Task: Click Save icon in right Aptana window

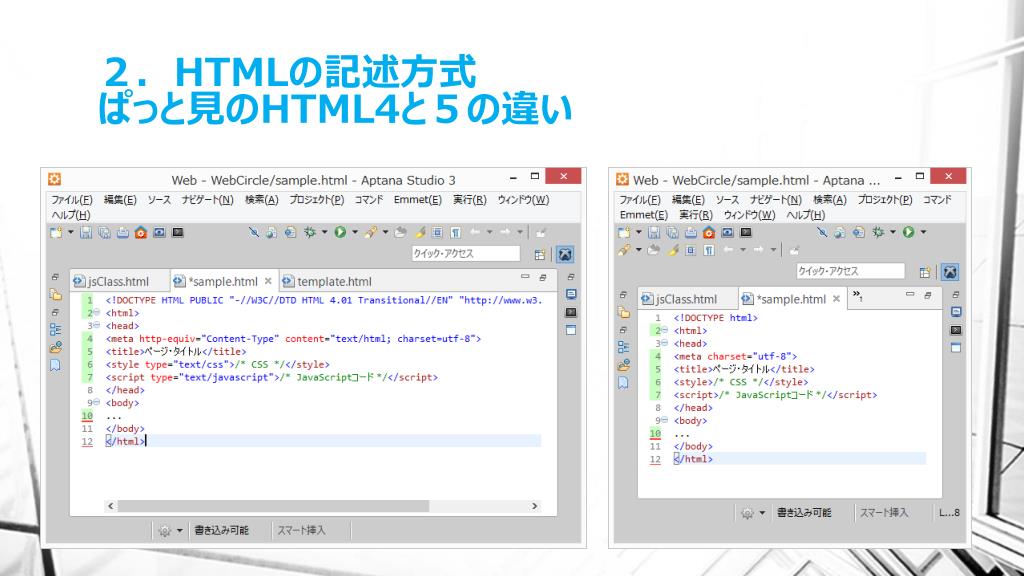Action: 654,232
